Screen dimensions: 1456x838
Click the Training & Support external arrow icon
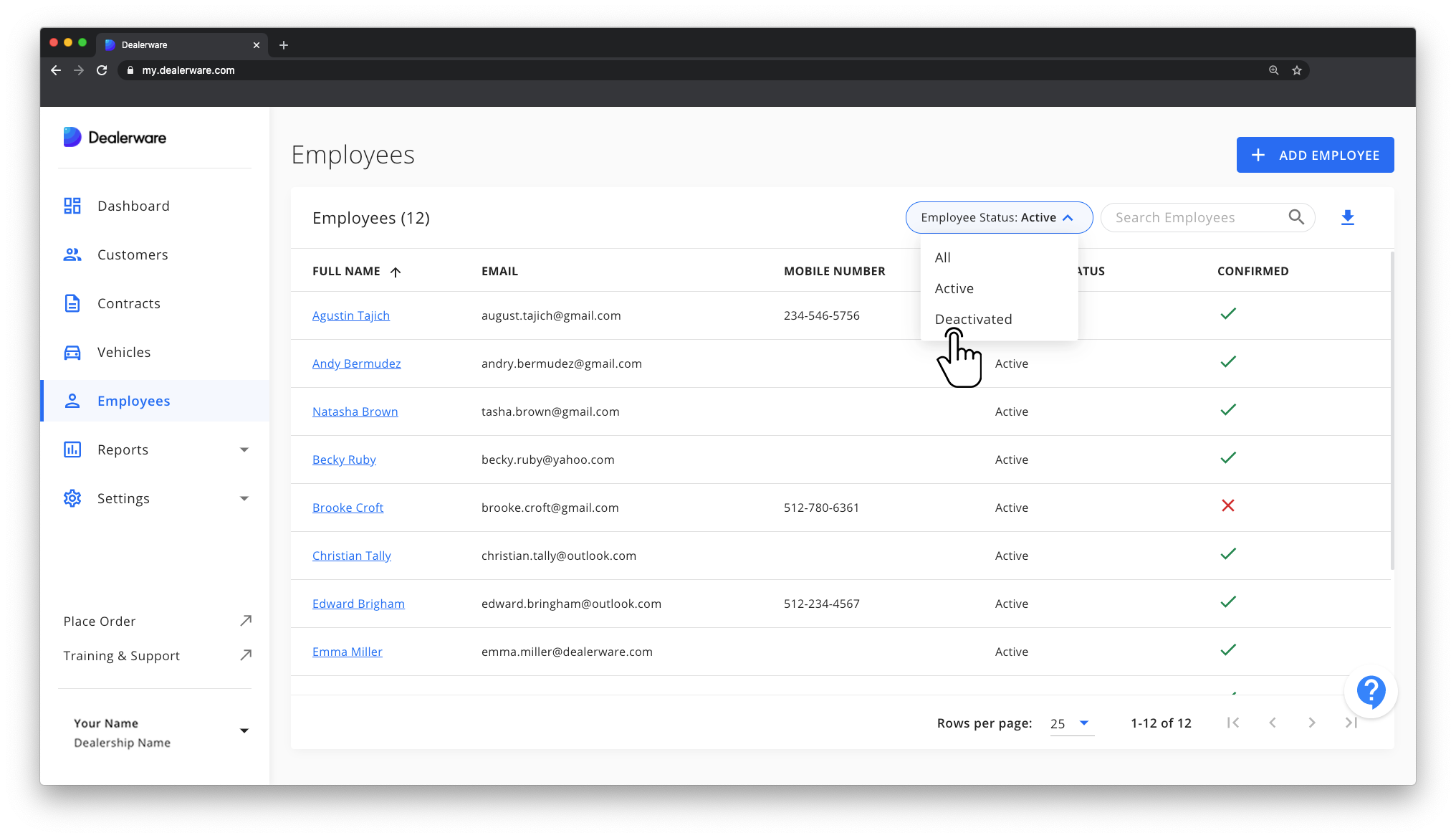pyautogui.click(x=246, y=655)
